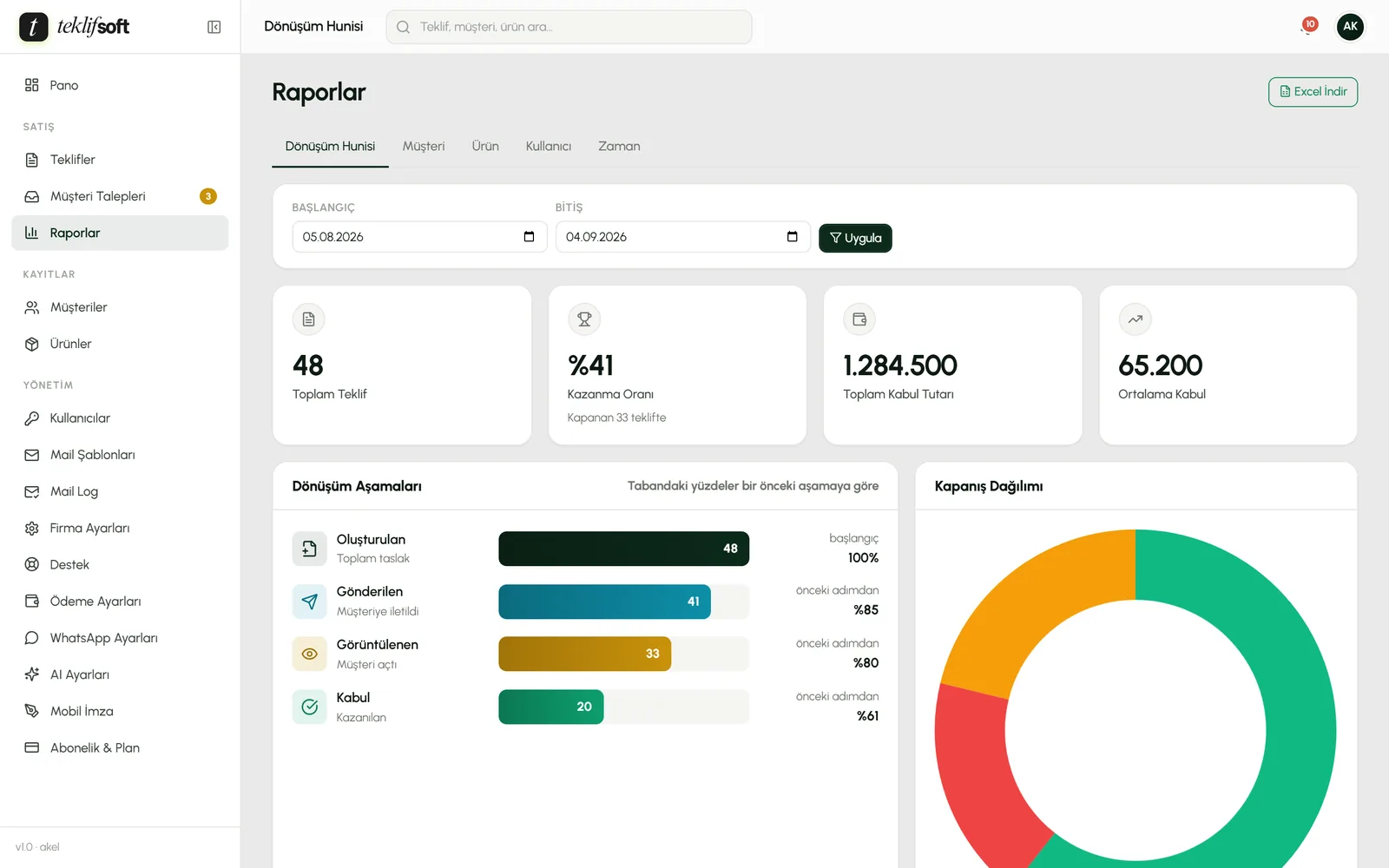1389x868 pixels.
Task: Open Mobil İmza
Action: click(120, 711)
